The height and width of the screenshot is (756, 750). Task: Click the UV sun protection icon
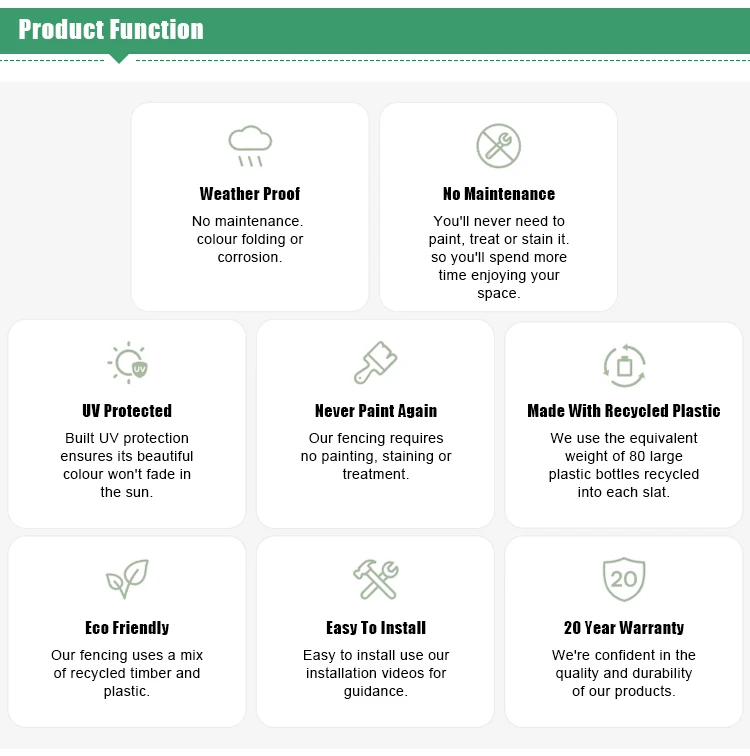tap(128, 363)
